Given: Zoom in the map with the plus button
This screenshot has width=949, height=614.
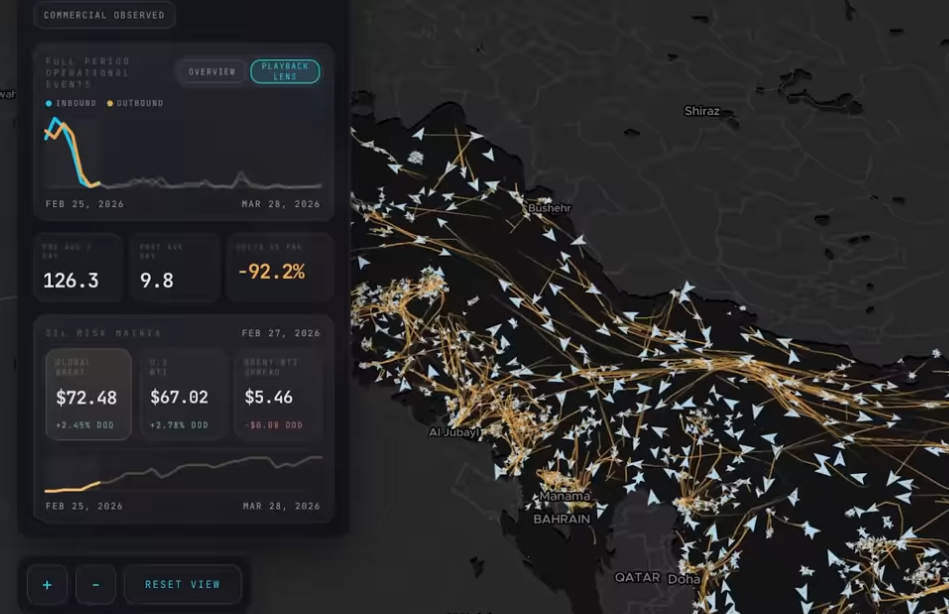Looking at the screenshot, I should 47,584.
